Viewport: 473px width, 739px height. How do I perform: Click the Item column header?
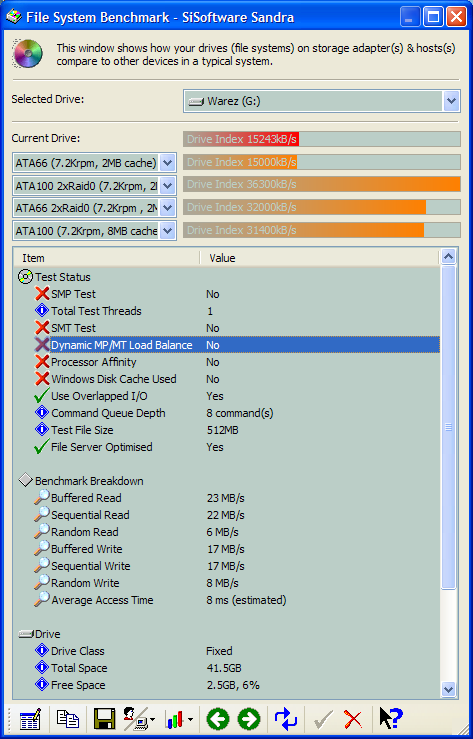click(106, 258)
